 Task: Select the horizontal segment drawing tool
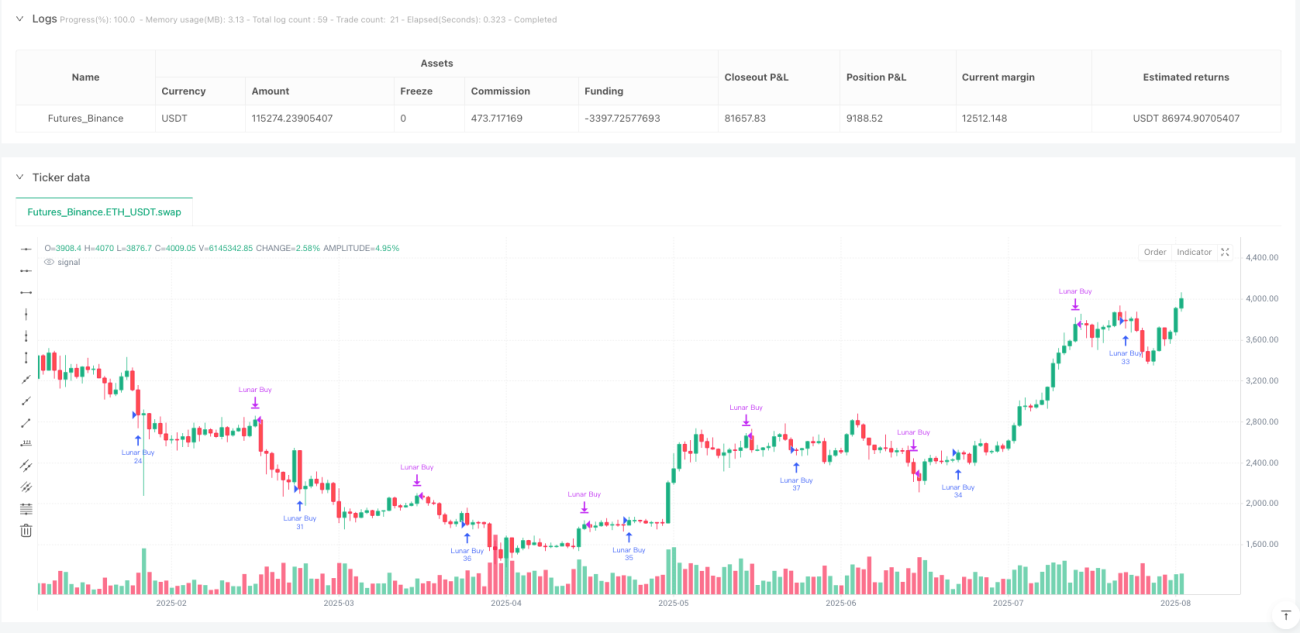26,292
